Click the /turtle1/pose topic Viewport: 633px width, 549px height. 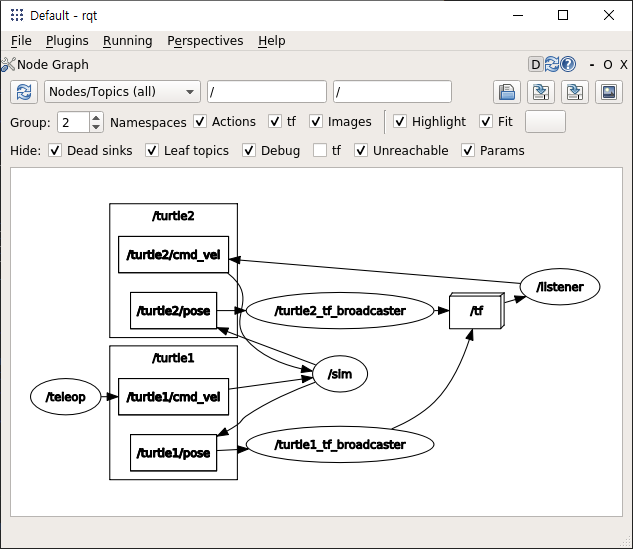[x=173, y=453]
